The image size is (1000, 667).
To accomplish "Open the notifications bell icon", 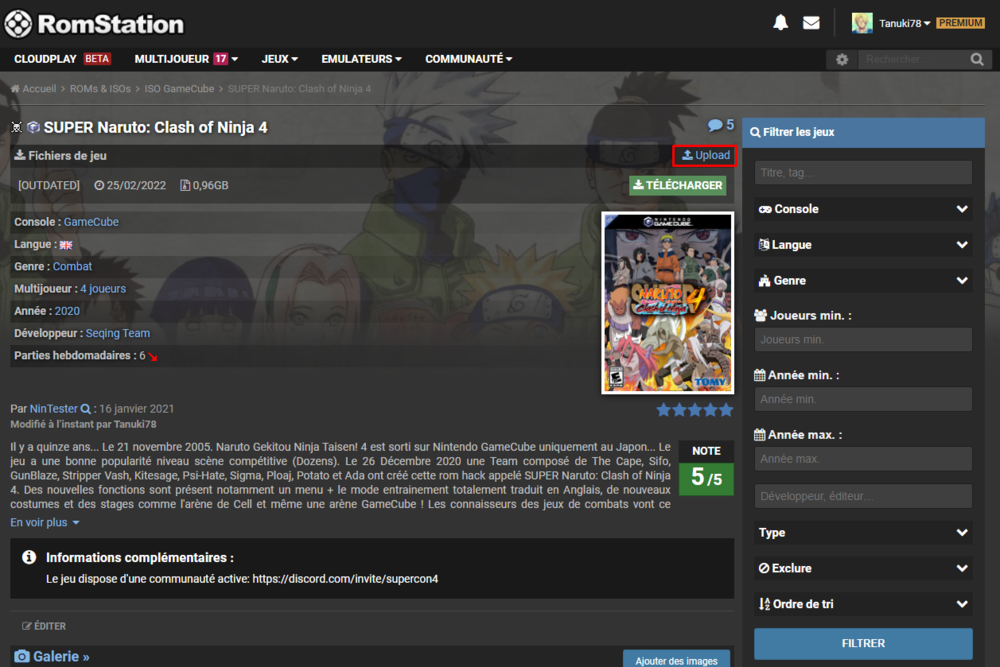I will [781, 23].
